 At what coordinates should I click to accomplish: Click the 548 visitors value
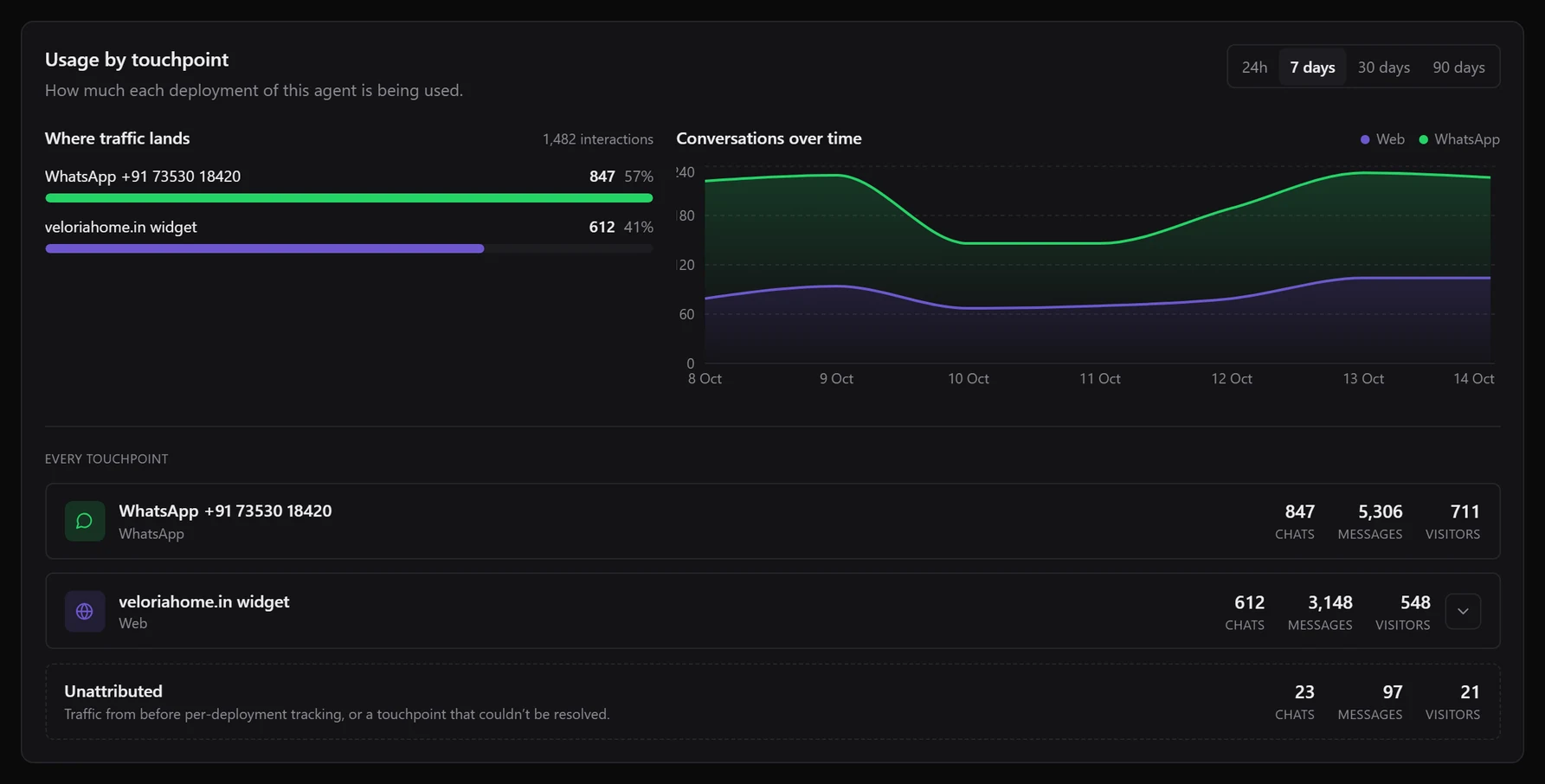[x=1415, y=602]
